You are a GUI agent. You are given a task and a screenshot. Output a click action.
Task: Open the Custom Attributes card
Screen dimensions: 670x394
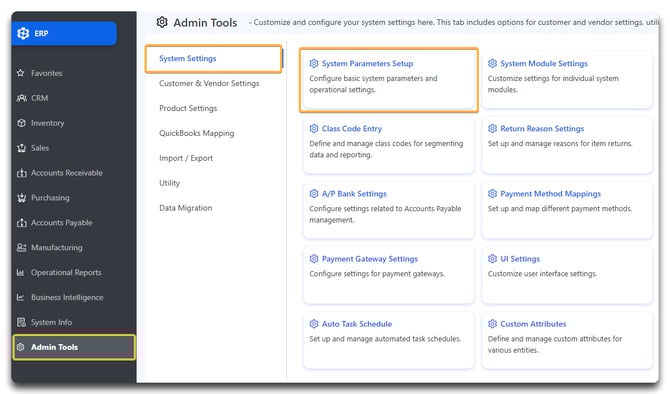tap(567, 340)
